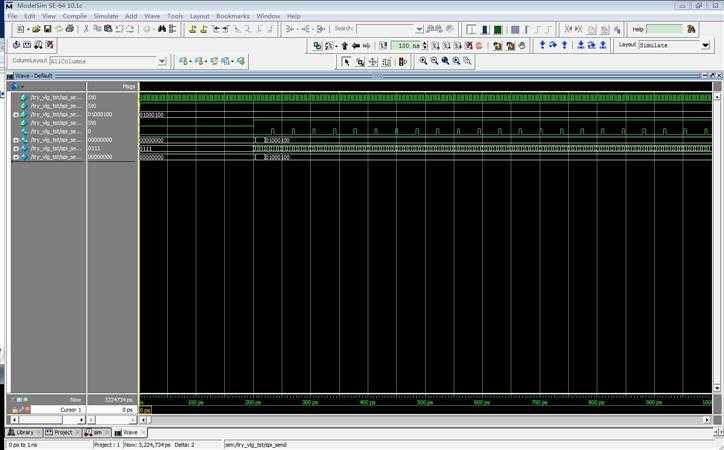Image resolution: width=724 pixels, height=450 pixels.
Task: Click the dark green waveform square icon
Action: 498,30
